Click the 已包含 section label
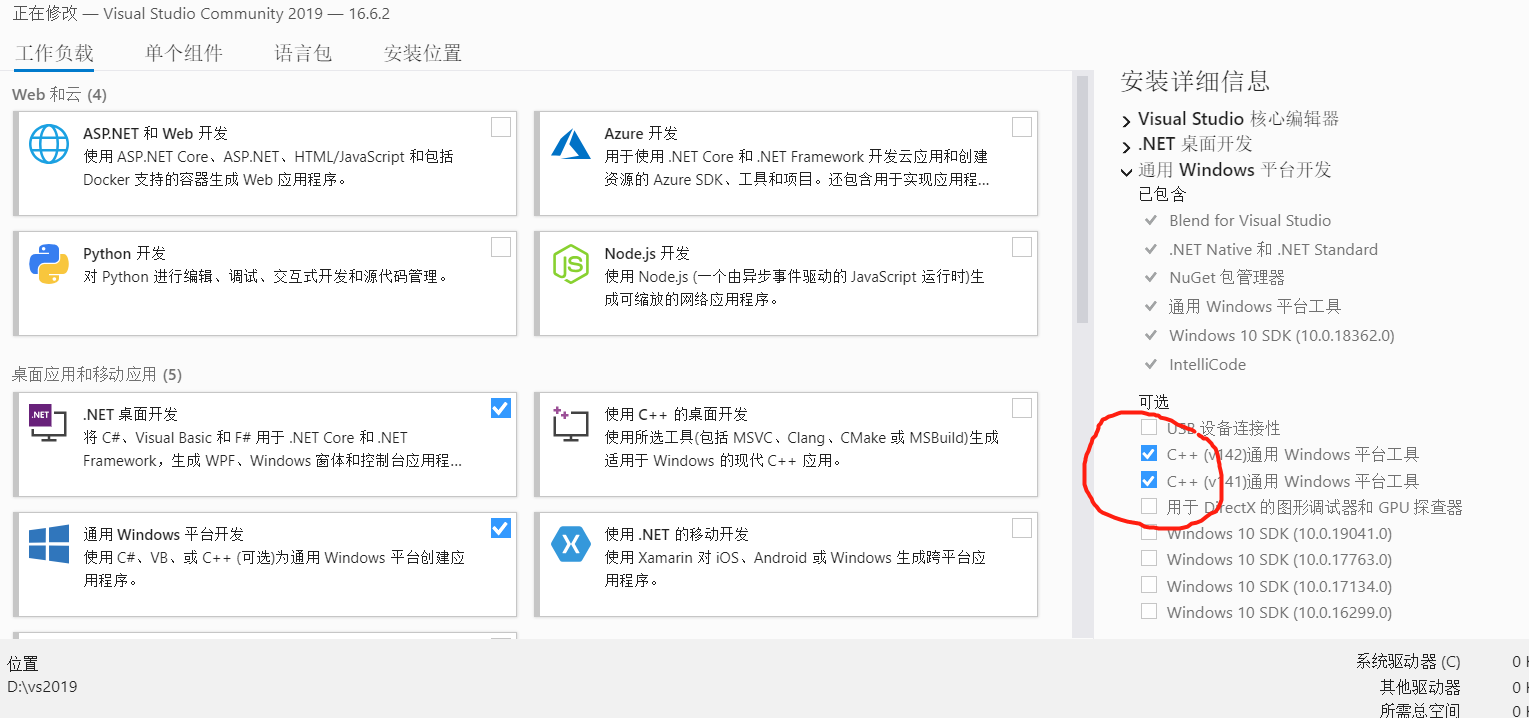This screenshot has width=1529, height=718. [x=1162, y=194]
